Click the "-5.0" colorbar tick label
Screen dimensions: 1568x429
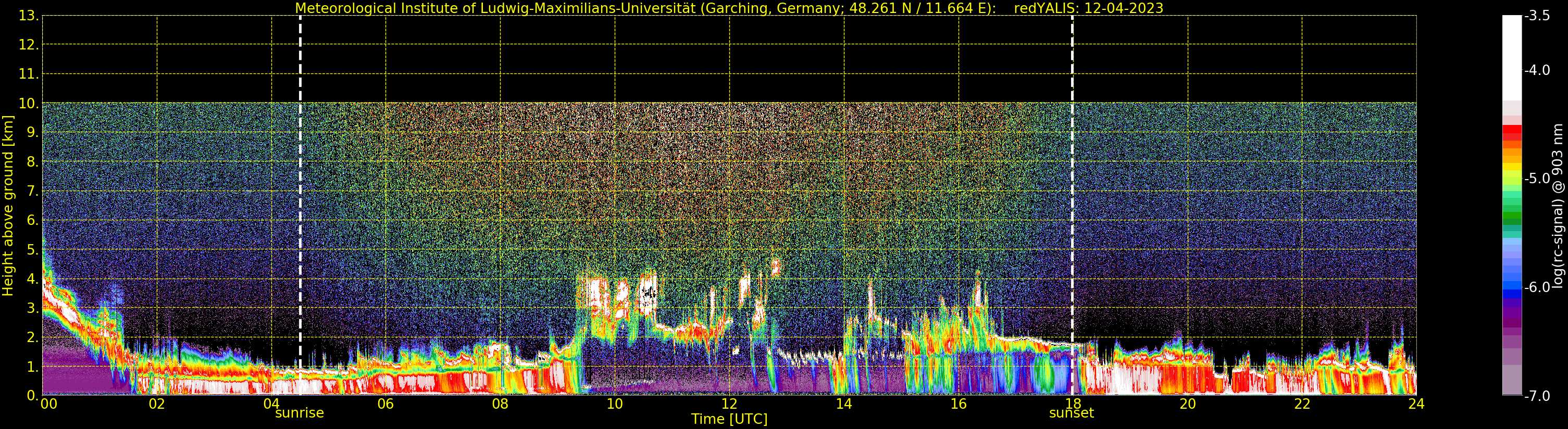(x=1538, y=179)
